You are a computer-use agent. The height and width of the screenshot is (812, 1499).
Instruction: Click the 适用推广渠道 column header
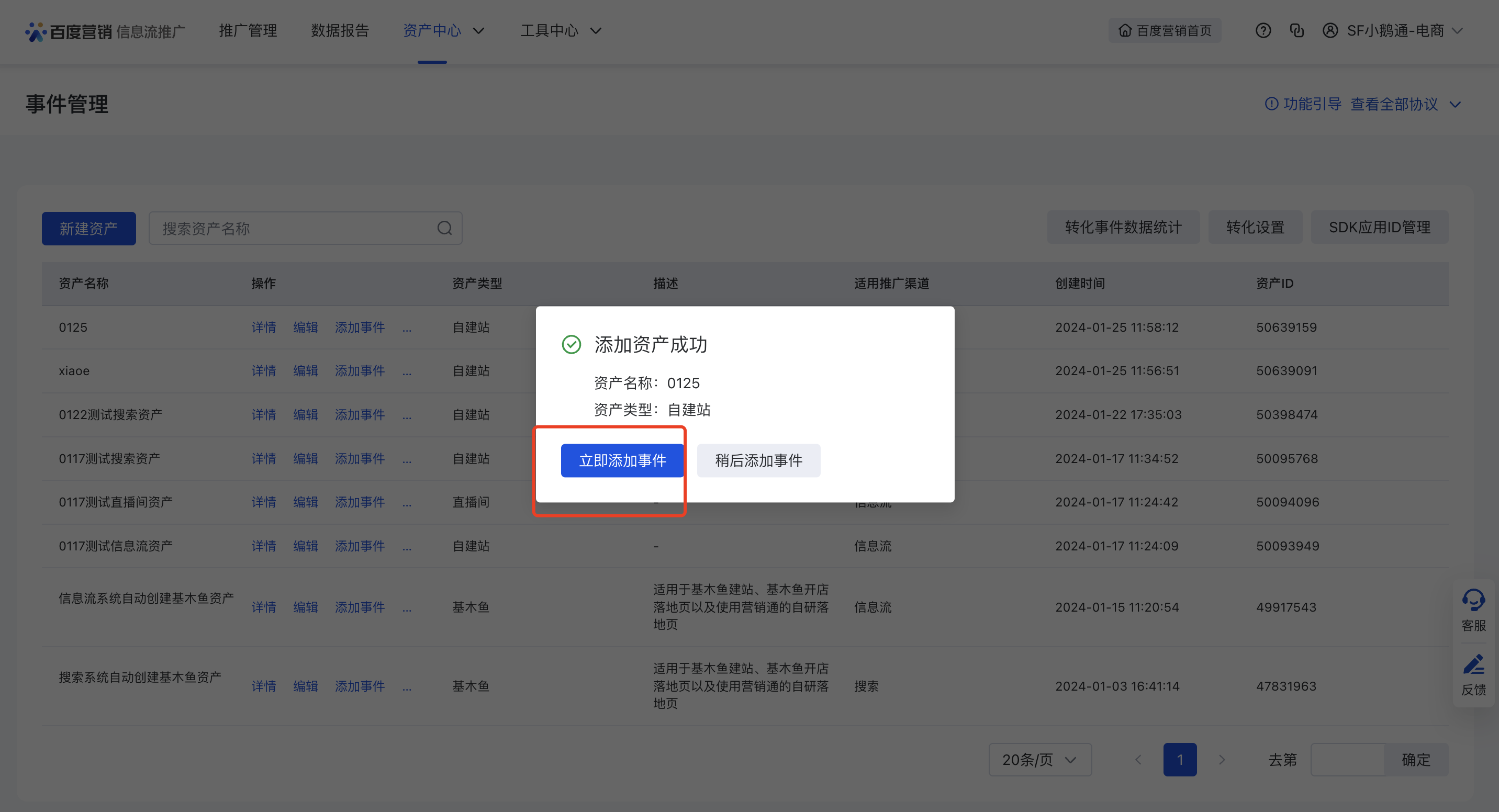[x=891, y=284]
